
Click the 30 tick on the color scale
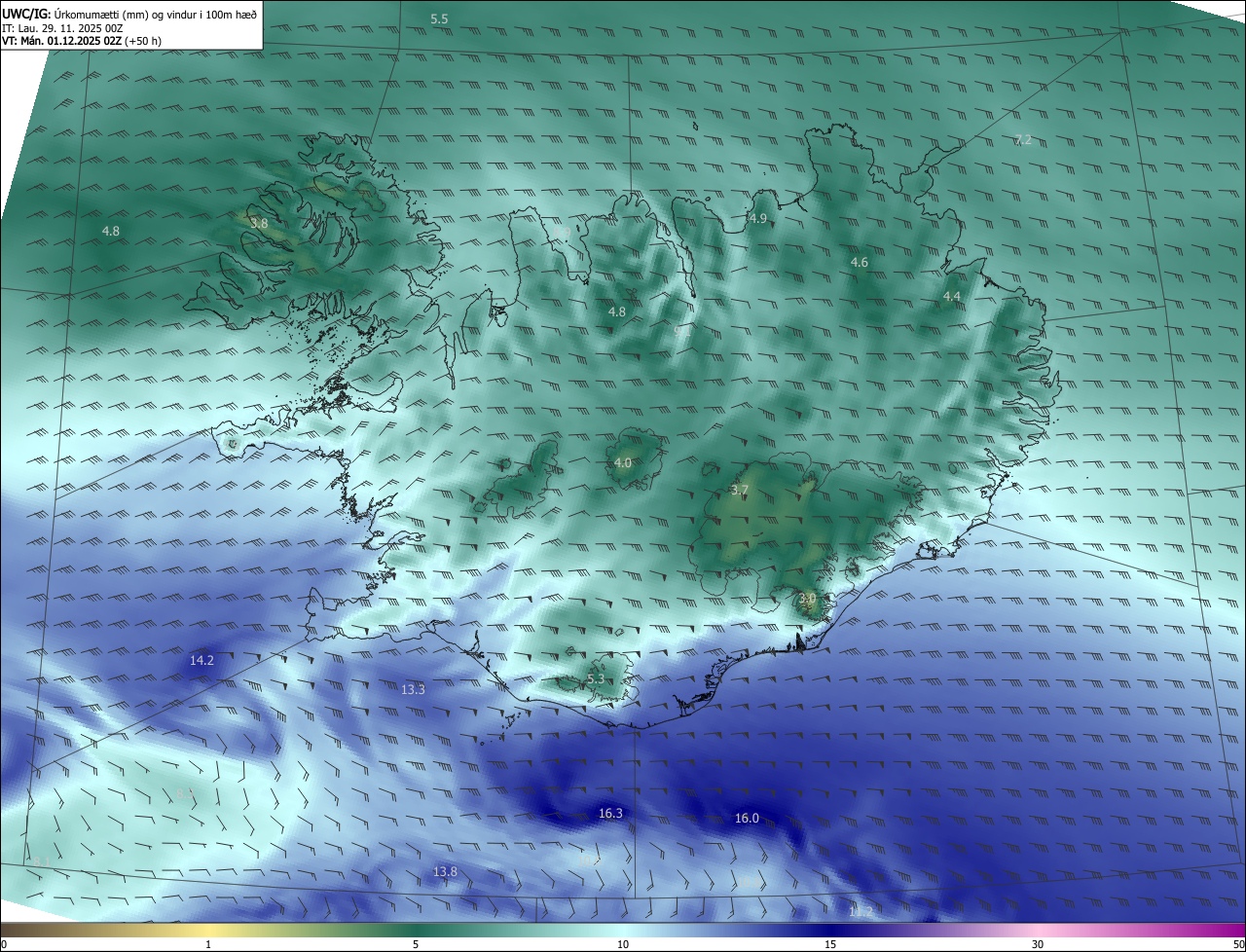[x=1038, y=944]
